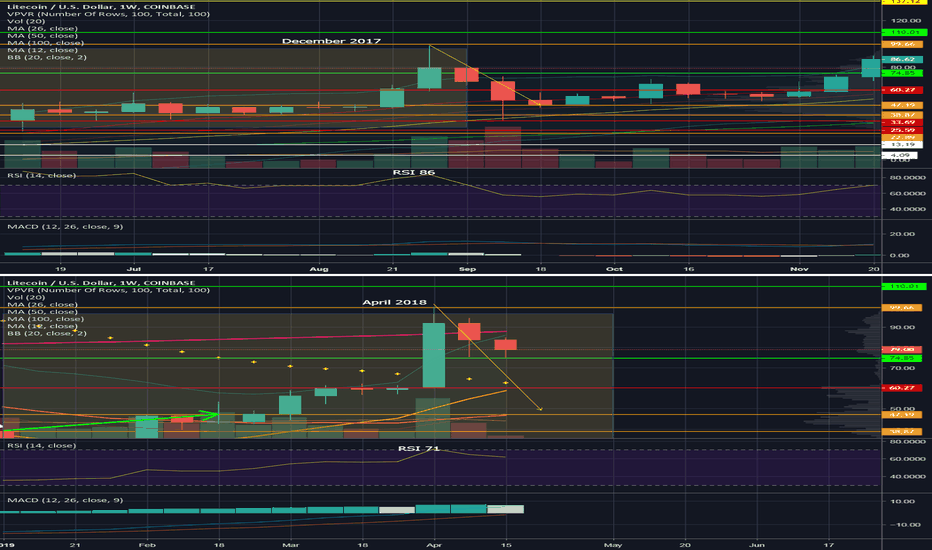932x550 pixels.
Task: Click the 'Sep' date on time axis
Action: 467,269
